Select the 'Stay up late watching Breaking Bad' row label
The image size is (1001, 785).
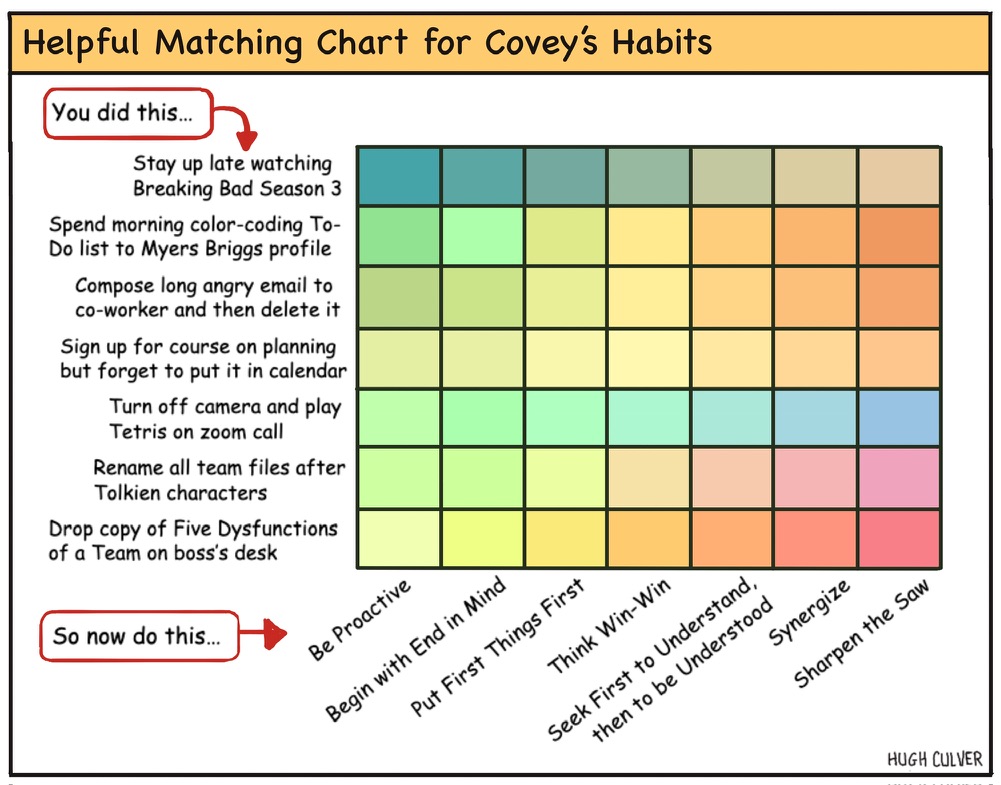tap(237, 176)
